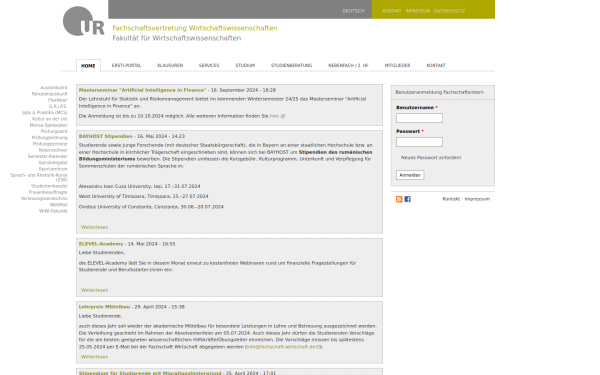This screenshot has width=600, height=375.
Task: Open Fahrplanauskunft sidebar link
Action: (49, 94)
